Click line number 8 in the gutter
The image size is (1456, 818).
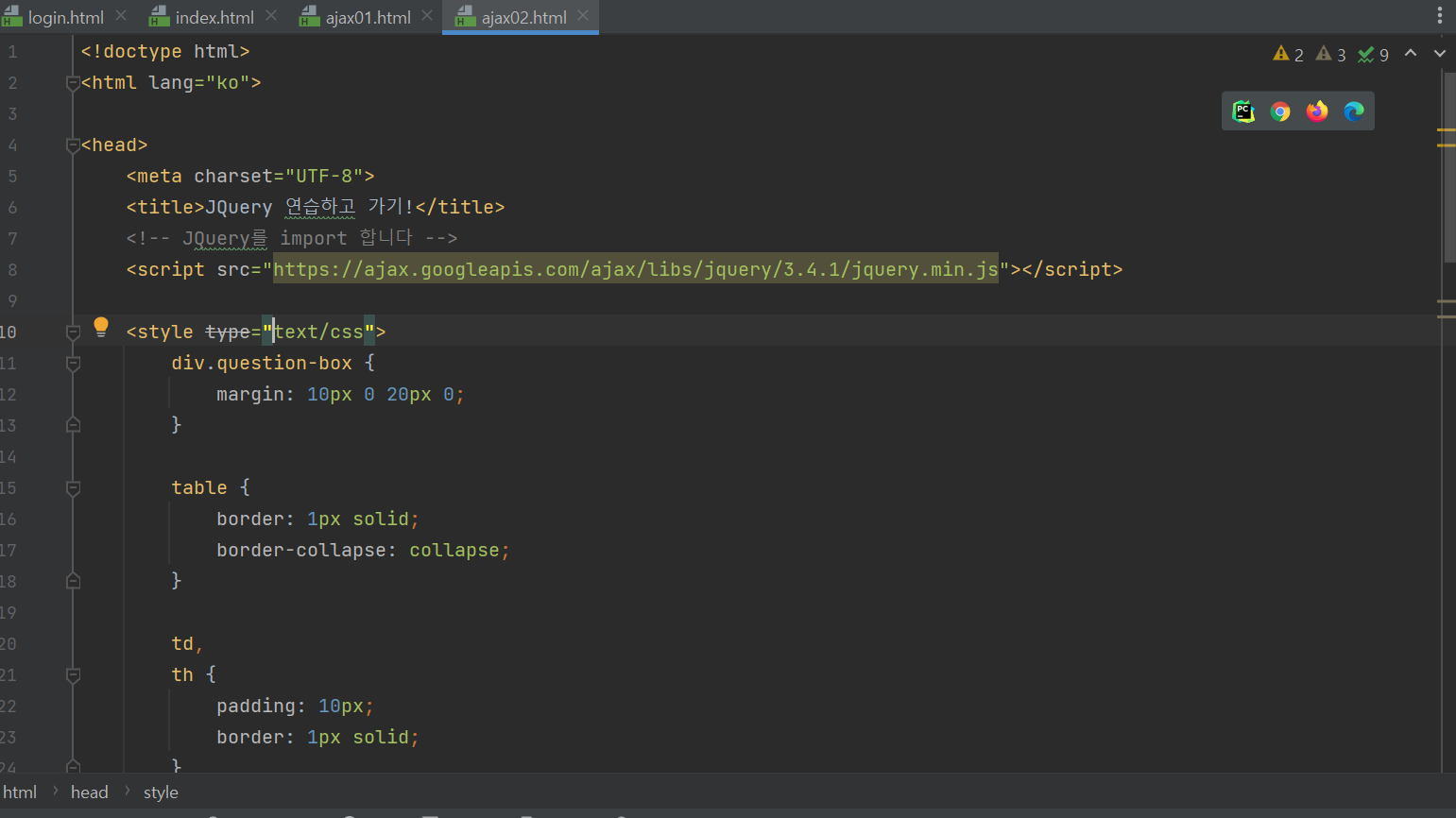[x=12, y=270]
